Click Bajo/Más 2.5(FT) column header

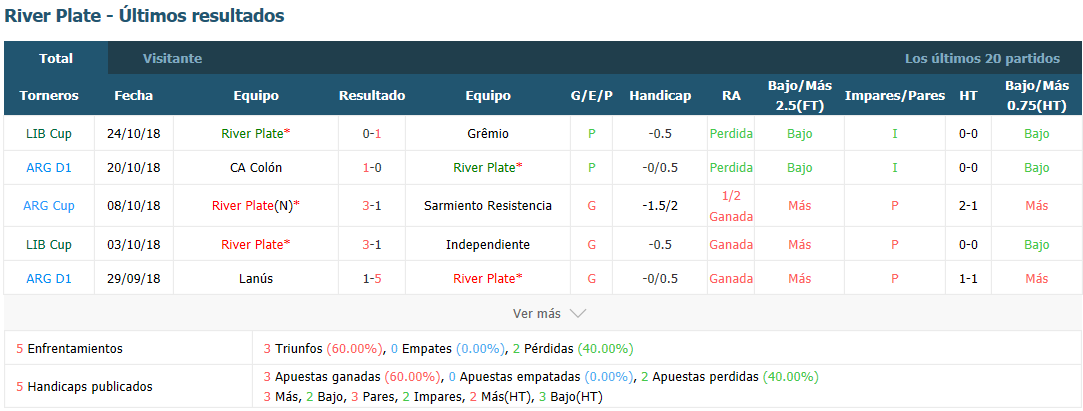pyautogui.click(x=799, y=95)
